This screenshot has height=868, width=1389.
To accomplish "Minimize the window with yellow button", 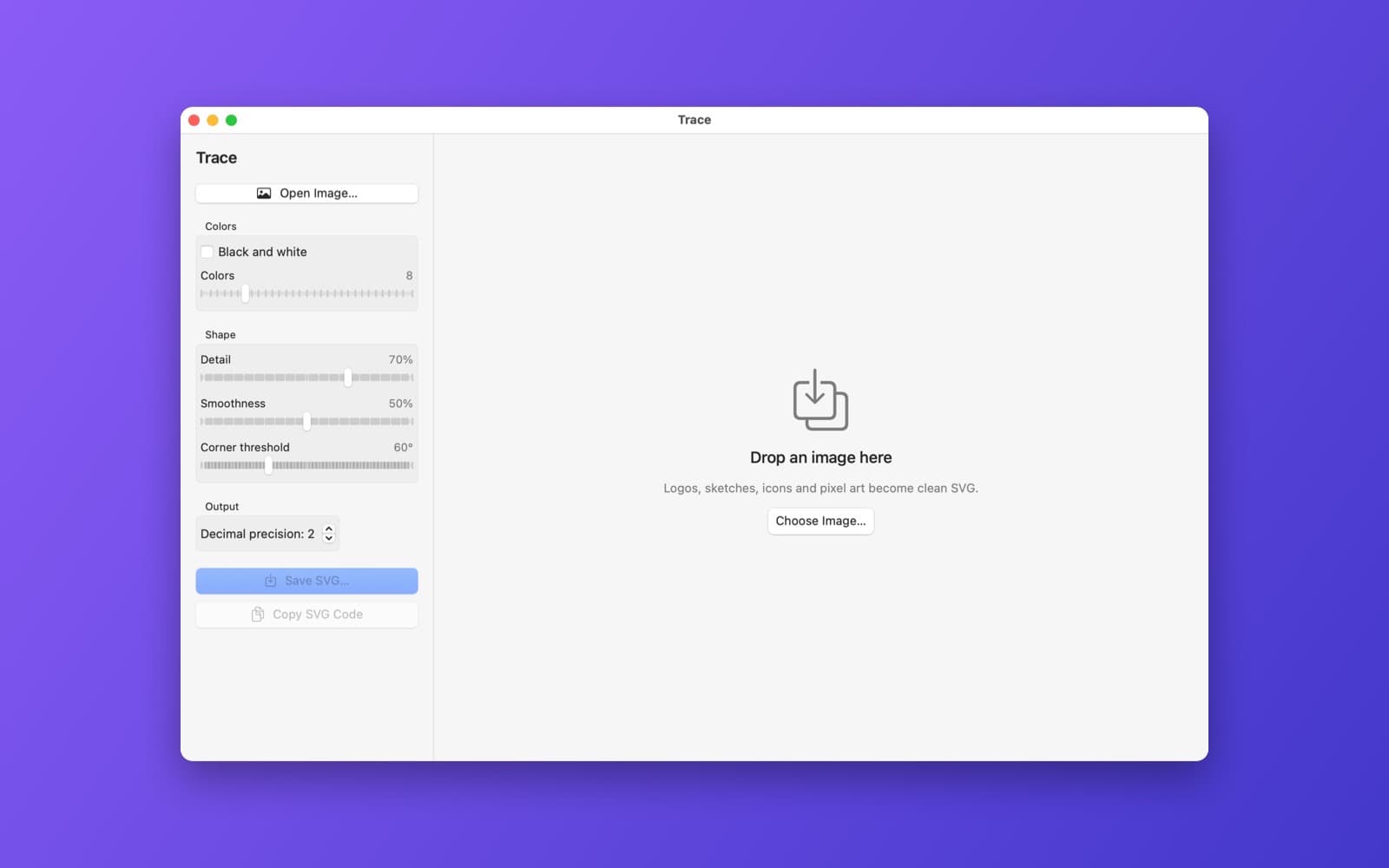I will pyautogui.click(x=213, y=121).
